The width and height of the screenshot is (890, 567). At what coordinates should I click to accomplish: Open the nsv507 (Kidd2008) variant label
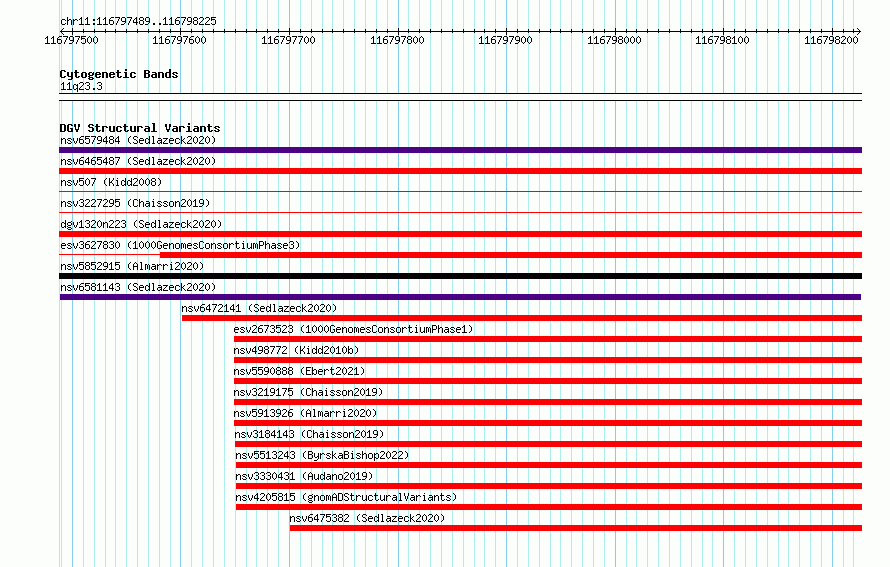(x=111, y=182)
